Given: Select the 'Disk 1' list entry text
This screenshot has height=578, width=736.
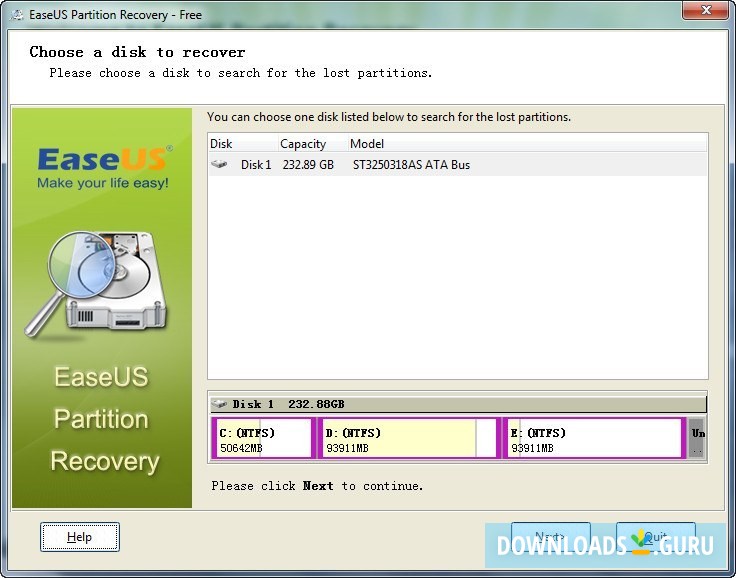Looking at the screenshot, I should point(256,165).
